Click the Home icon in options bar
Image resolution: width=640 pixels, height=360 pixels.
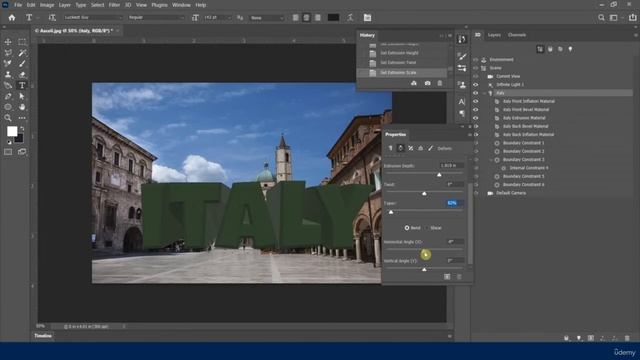point(12,18)
